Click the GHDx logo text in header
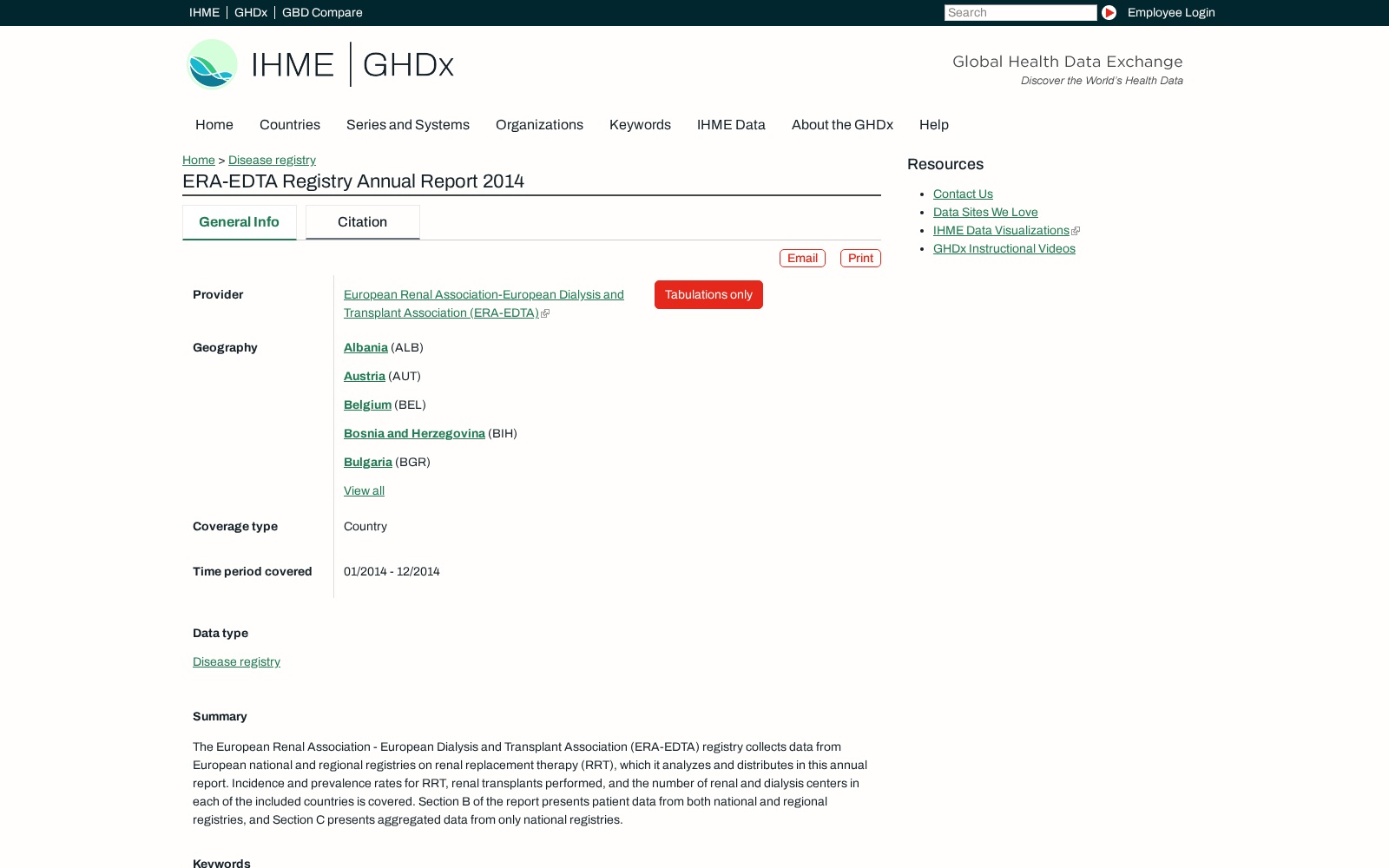 [x=408, y=65]
